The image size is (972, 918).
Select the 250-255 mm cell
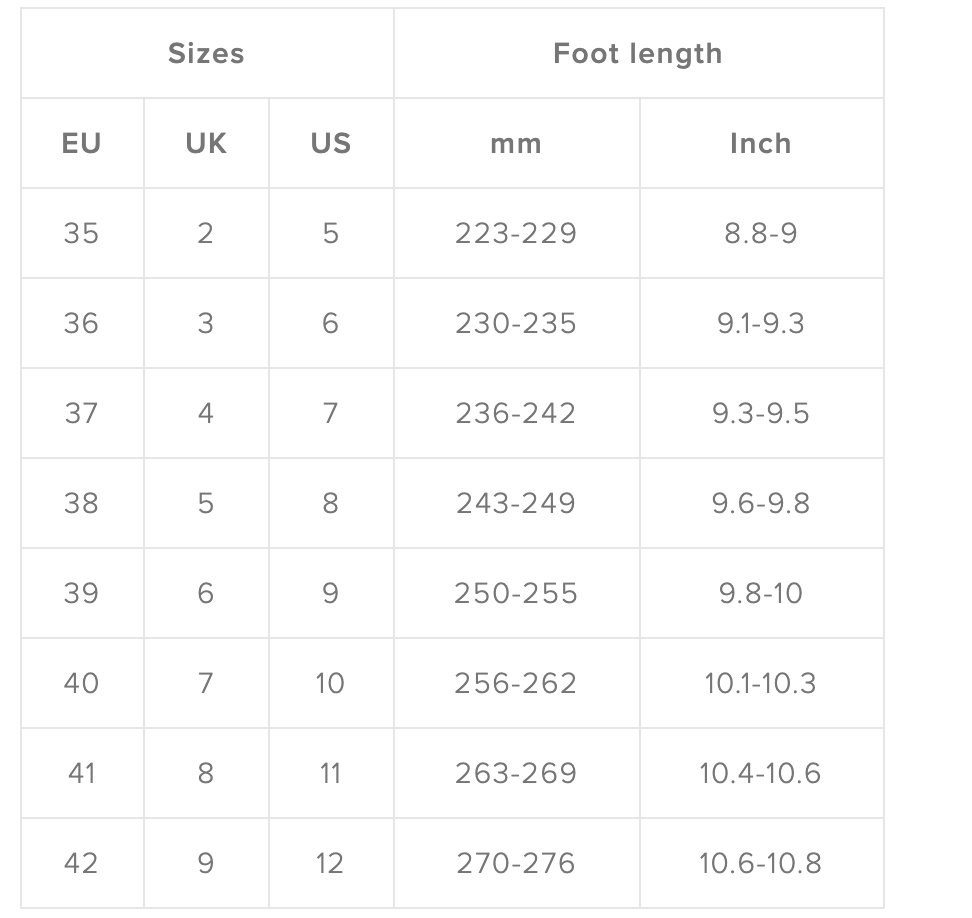516,593
